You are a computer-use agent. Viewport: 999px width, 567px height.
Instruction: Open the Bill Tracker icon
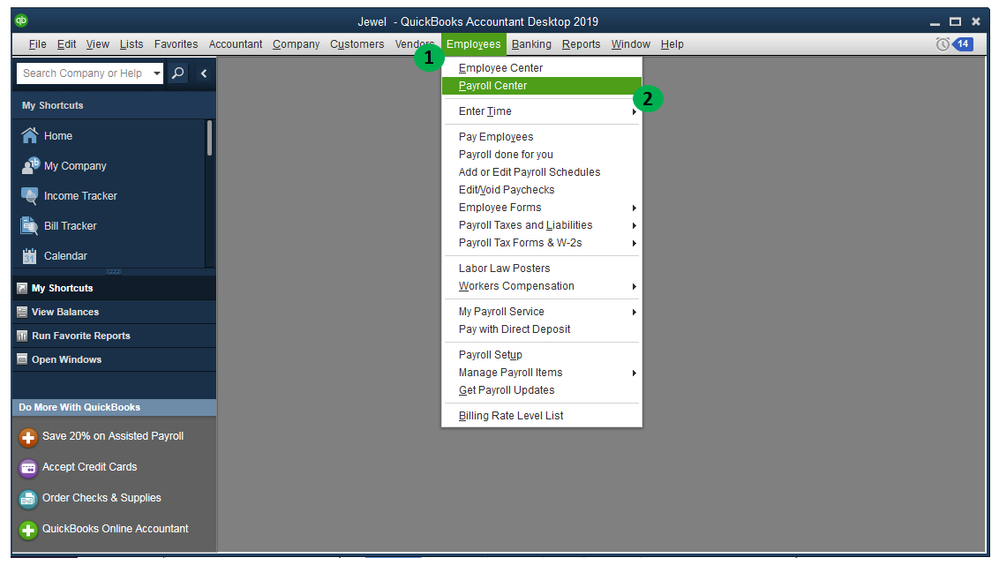point(29,226)
